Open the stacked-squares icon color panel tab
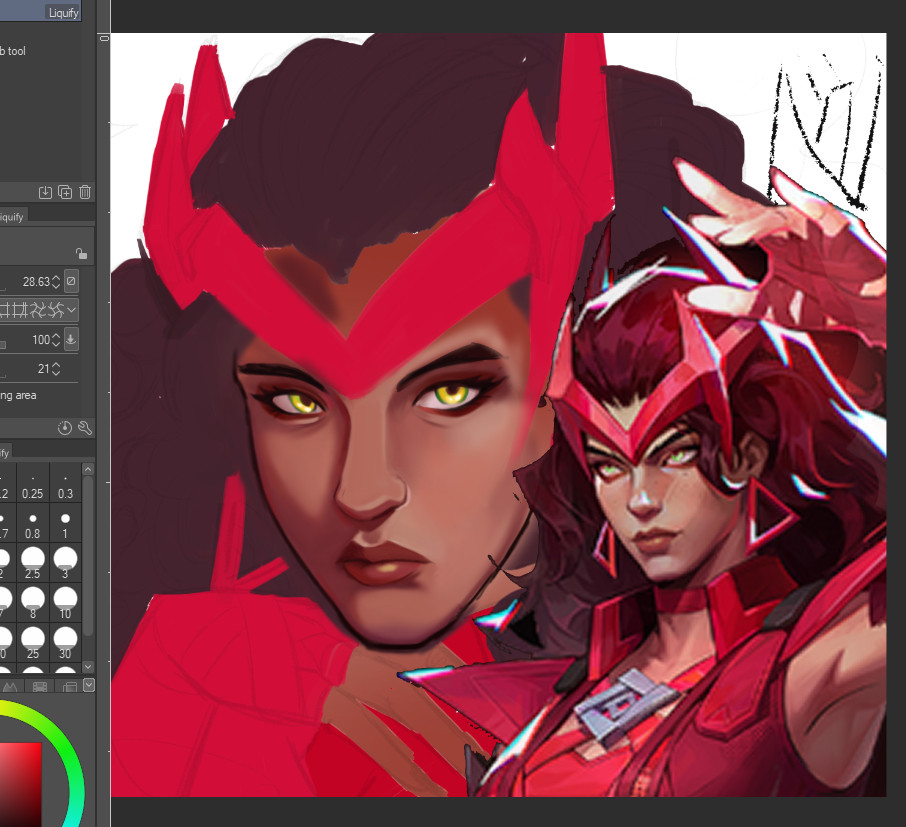 point(69,686)
